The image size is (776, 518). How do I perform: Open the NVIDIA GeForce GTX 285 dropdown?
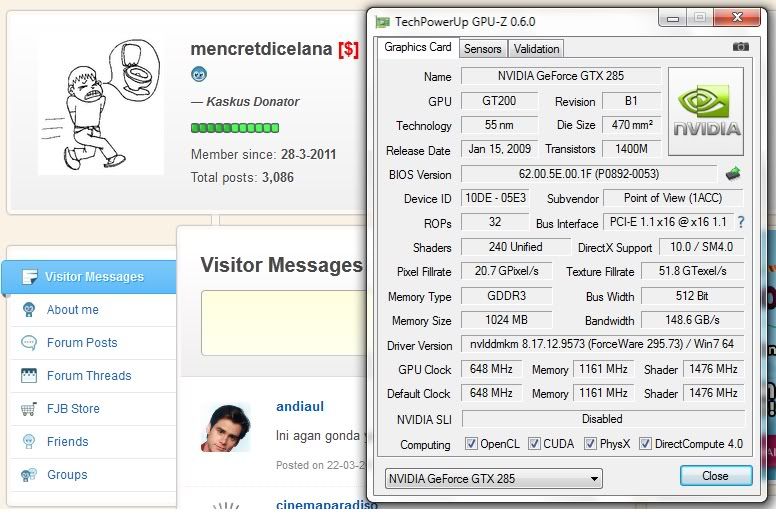click(x=493, y=478)
